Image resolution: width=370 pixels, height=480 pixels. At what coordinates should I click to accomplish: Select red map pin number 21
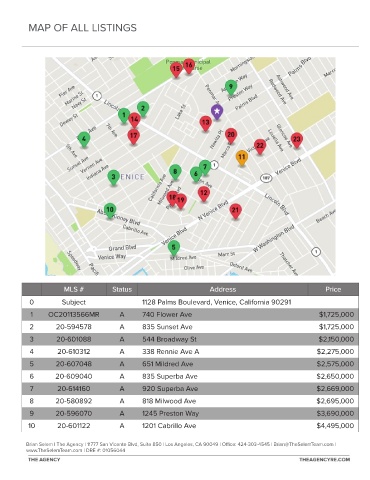[x=235, y=211]
